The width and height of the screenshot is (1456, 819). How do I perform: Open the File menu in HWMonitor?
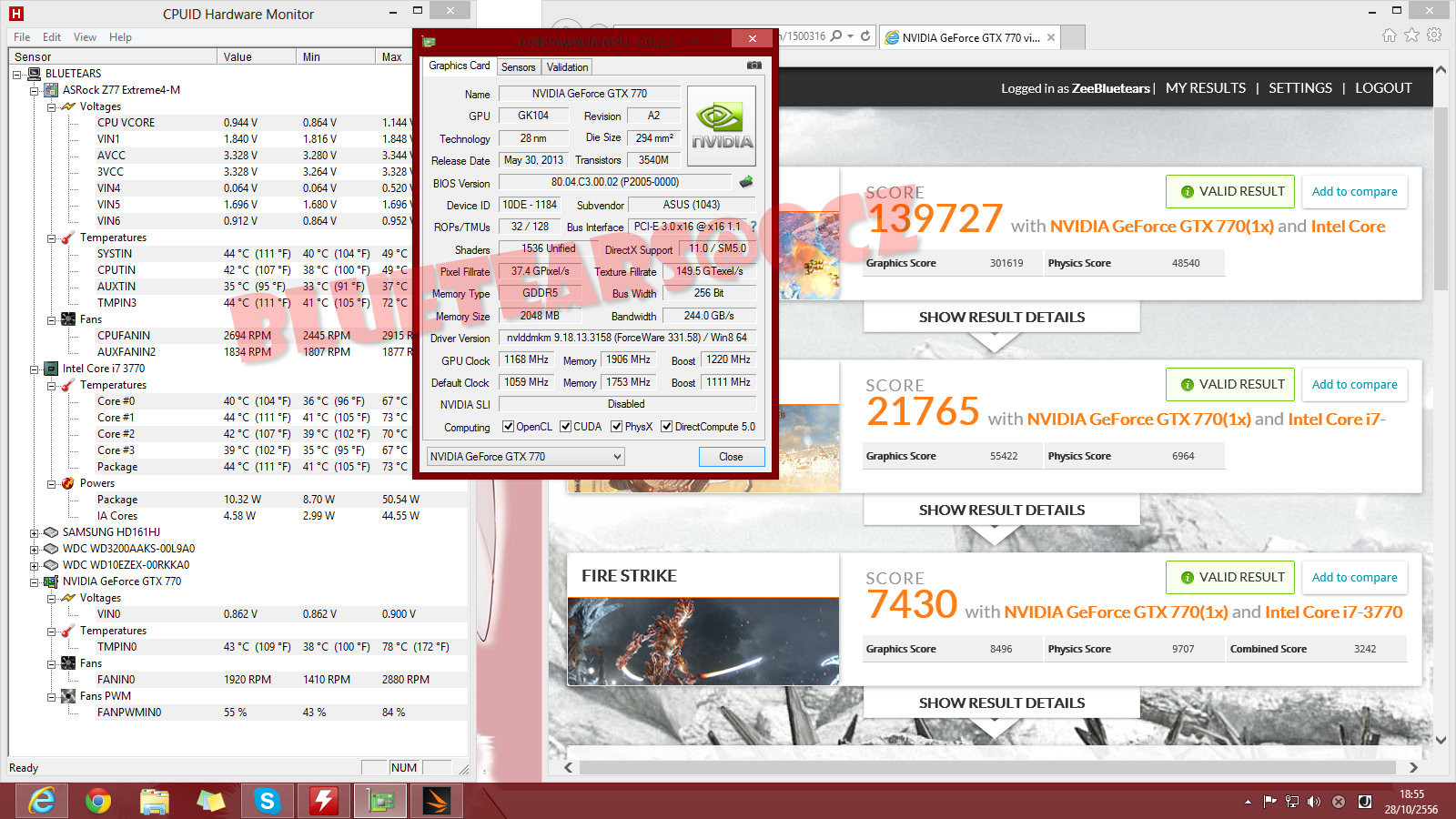(22, 37)
